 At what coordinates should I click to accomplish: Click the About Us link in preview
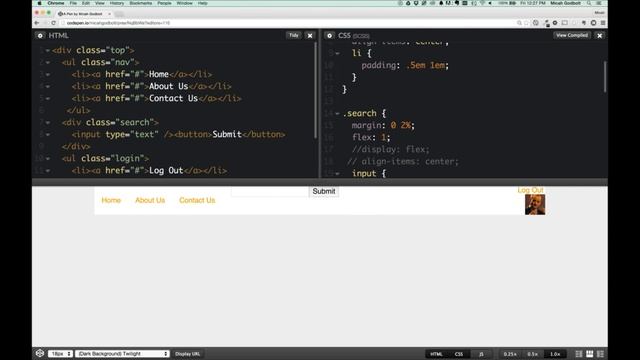150,200
